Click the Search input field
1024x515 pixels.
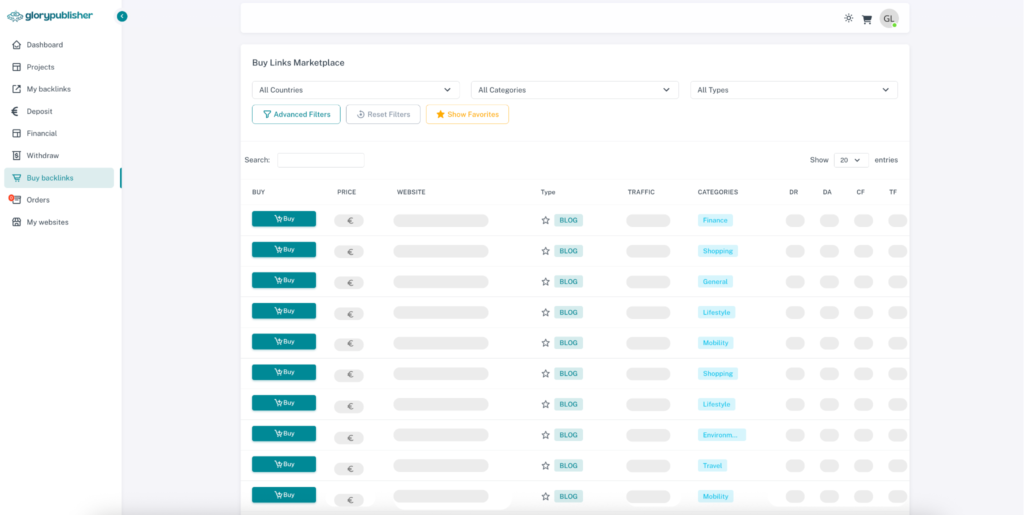click(x=321, y=160)
